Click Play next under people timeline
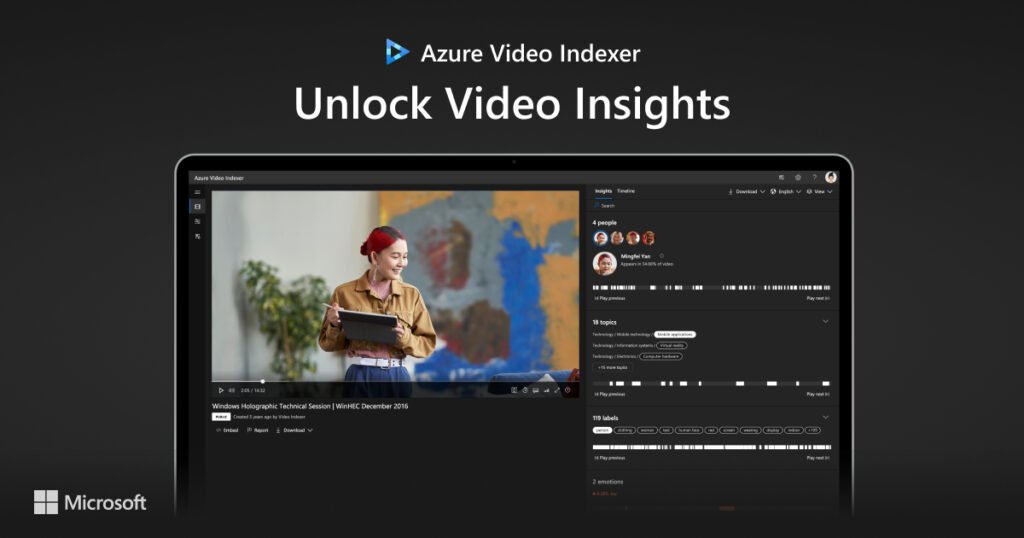 click(x=818, y=298)
